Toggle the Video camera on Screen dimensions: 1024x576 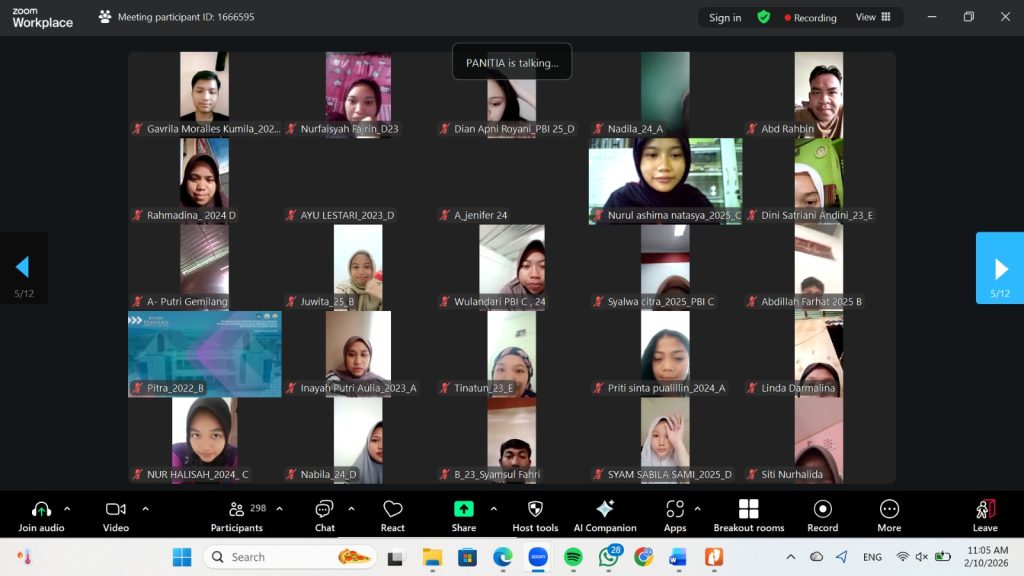(x=116, y=510)
